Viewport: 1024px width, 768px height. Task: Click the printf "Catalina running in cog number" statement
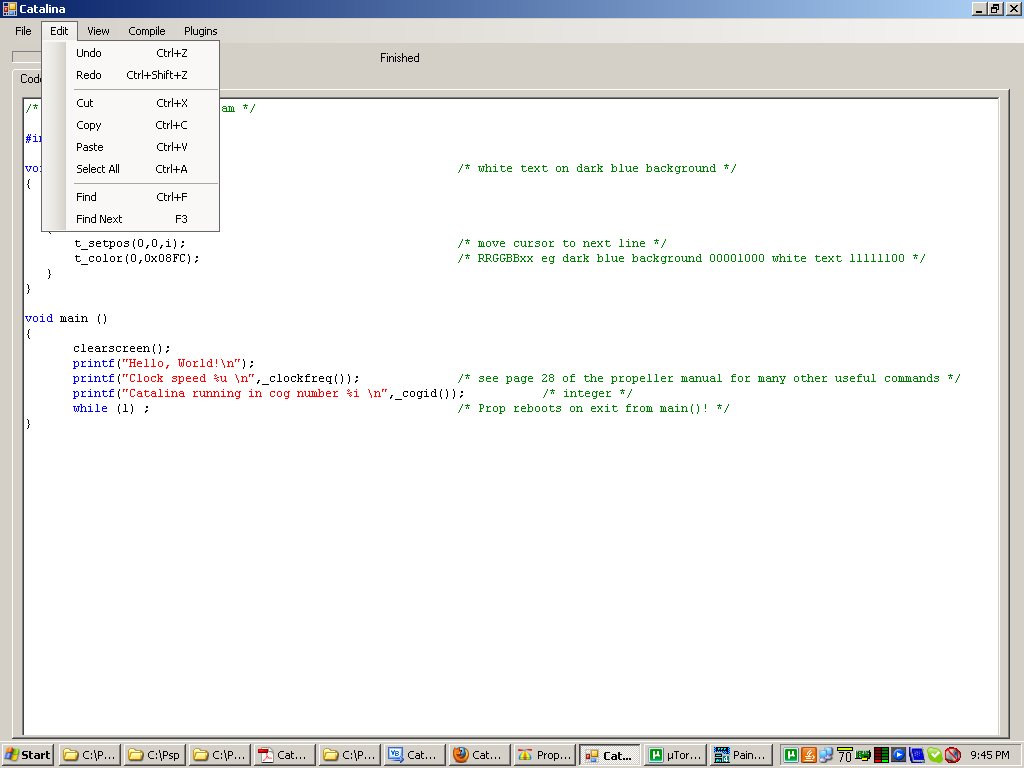click(268, 394)
